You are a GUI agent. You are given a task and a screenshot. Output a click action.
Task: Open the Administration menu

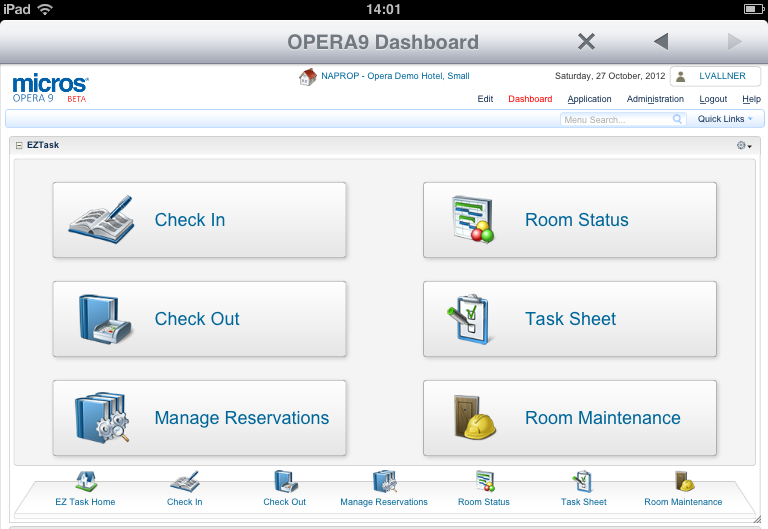point(655,99)
